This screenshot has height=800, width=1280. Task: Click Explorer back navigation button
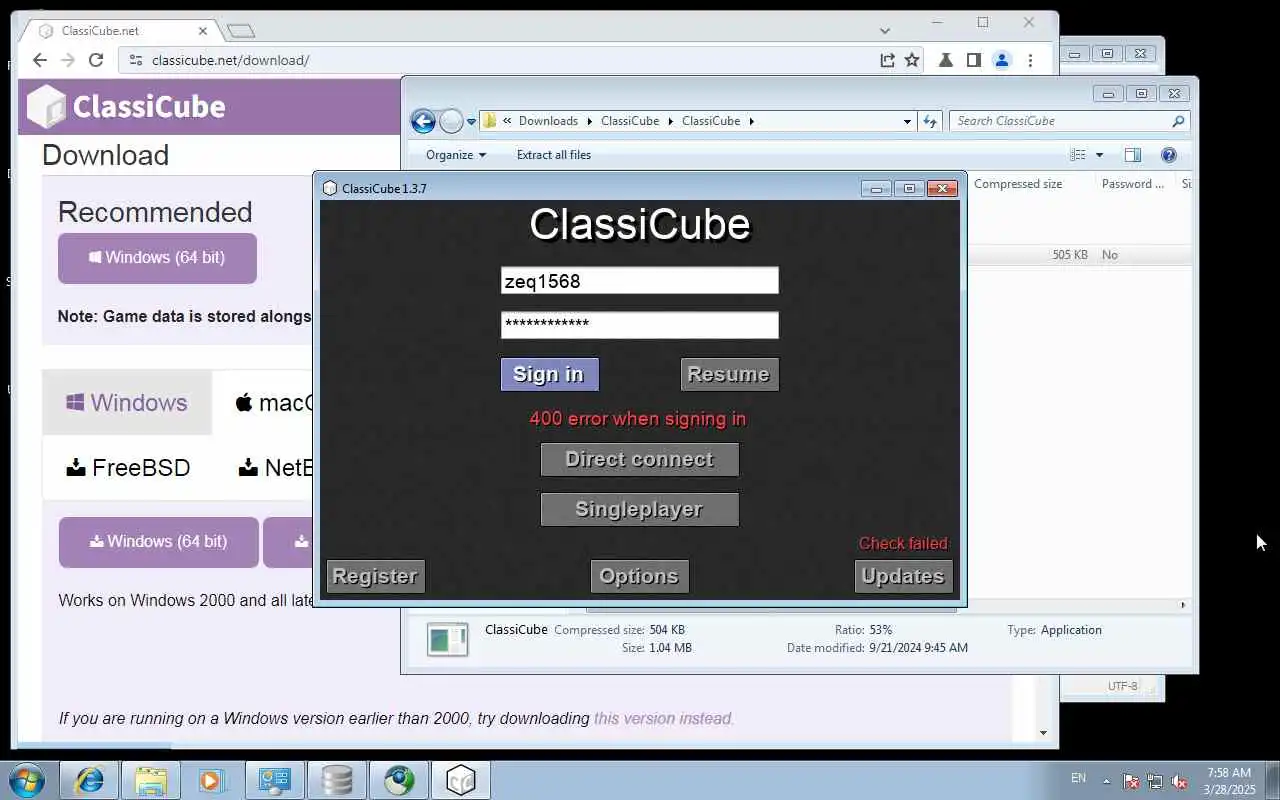pyautogui.click(x=423, y=121)
